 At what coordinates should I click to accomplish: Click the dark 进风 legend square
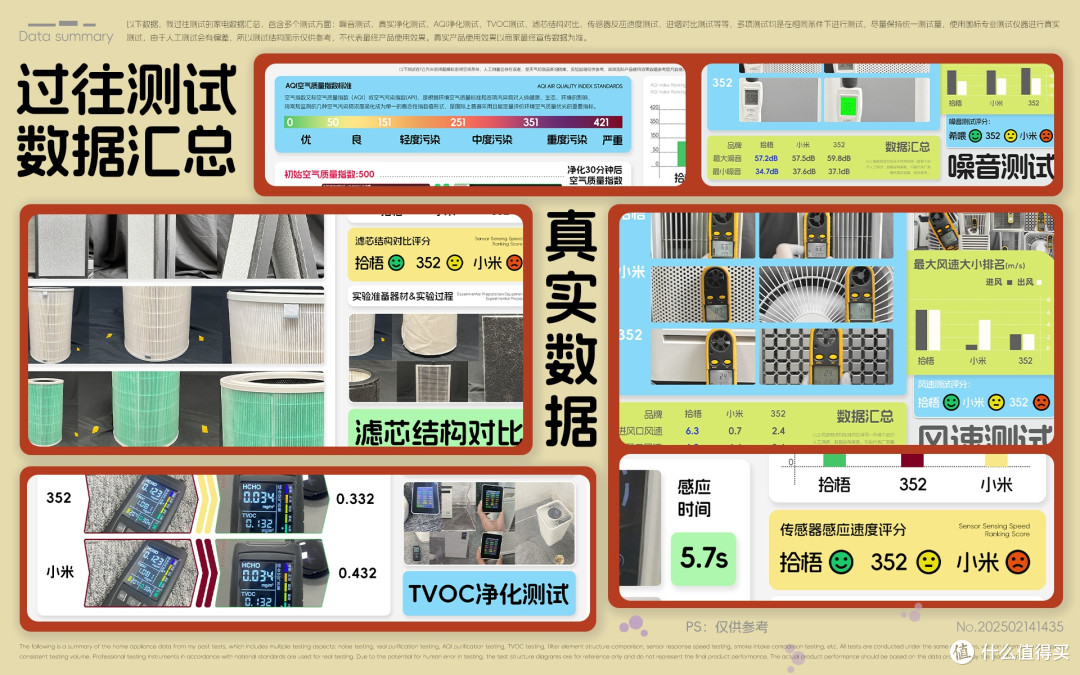1009,282
